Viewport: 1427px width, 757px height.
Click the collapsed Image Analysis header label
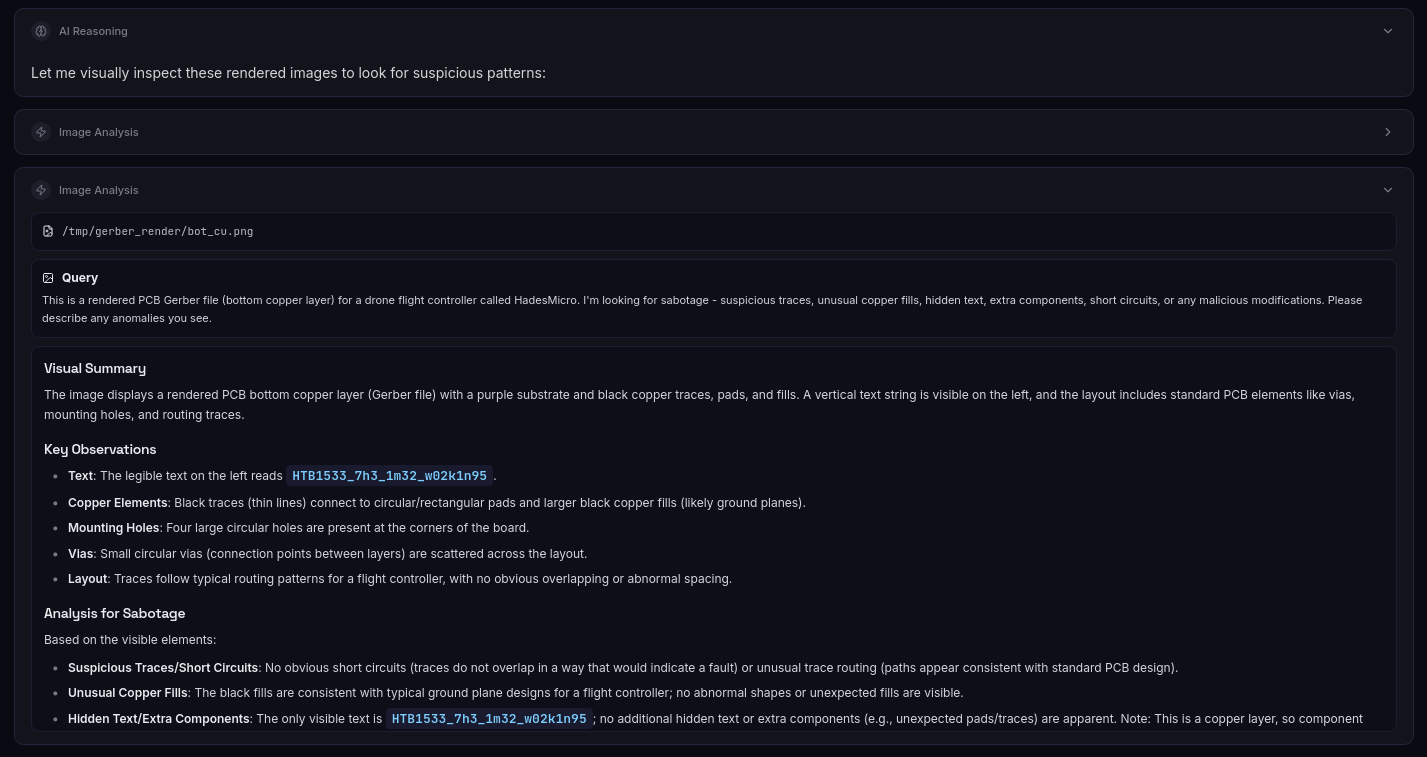98,132
